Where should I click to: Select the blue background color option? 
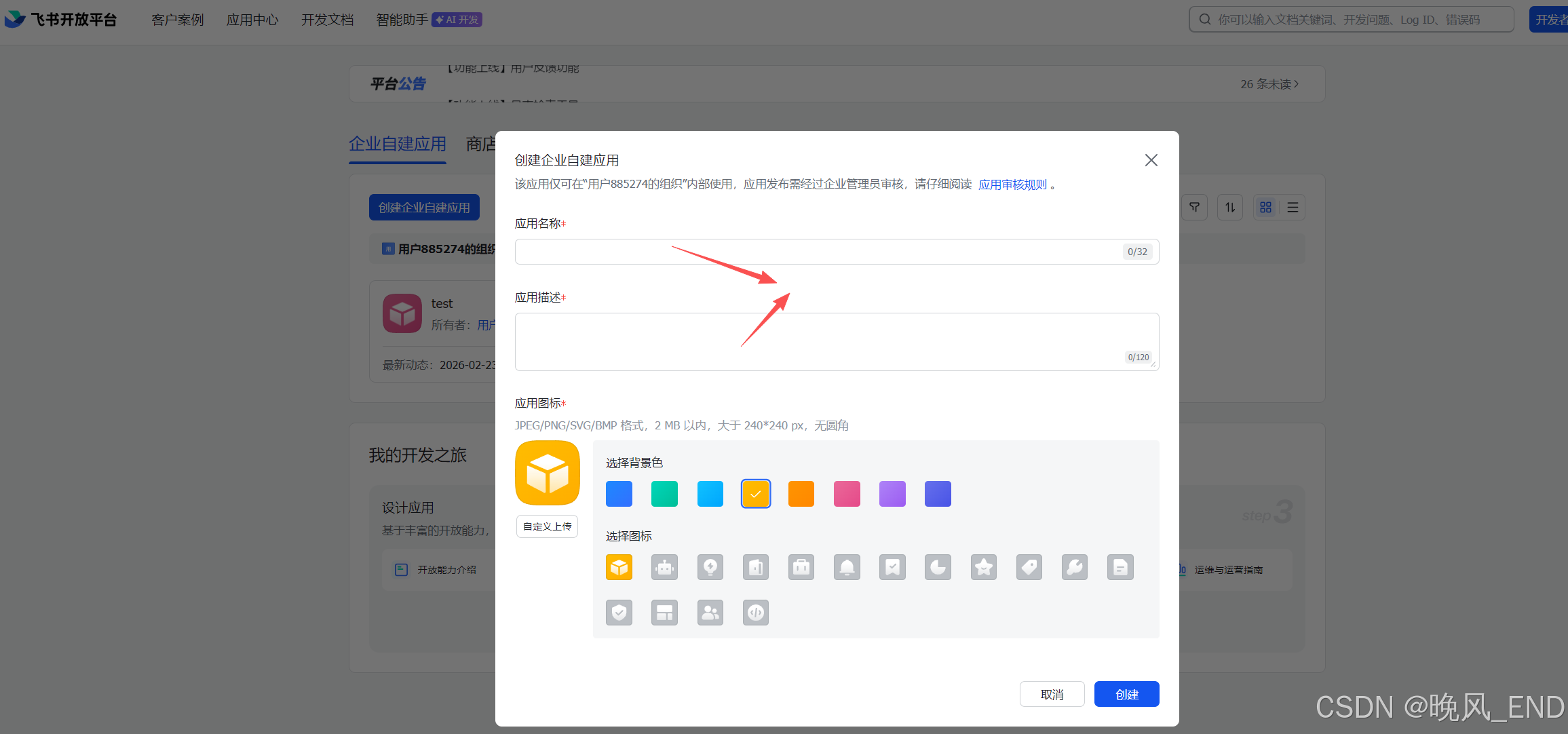point(619,494)
